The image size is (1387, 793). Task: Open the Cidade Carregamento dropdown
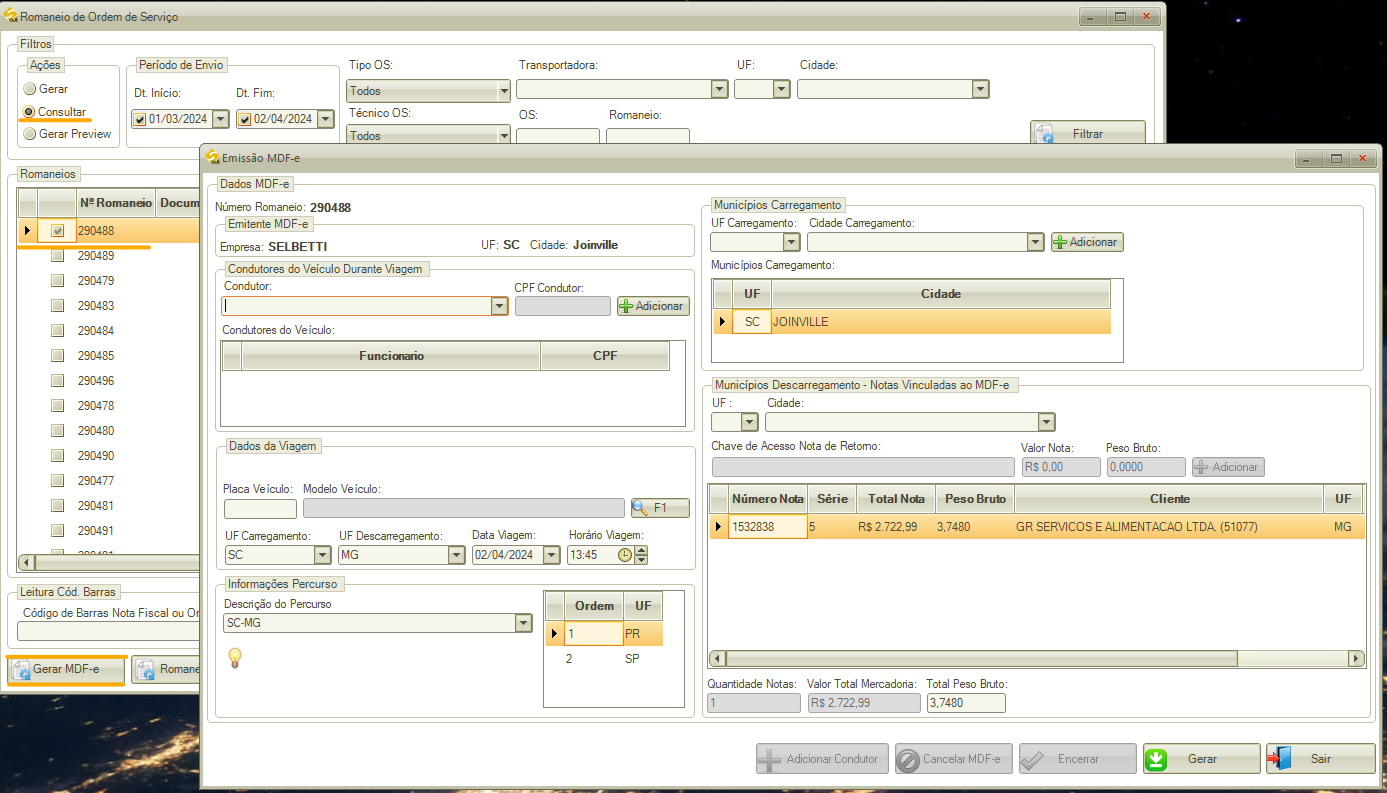tap(1035, 242)
